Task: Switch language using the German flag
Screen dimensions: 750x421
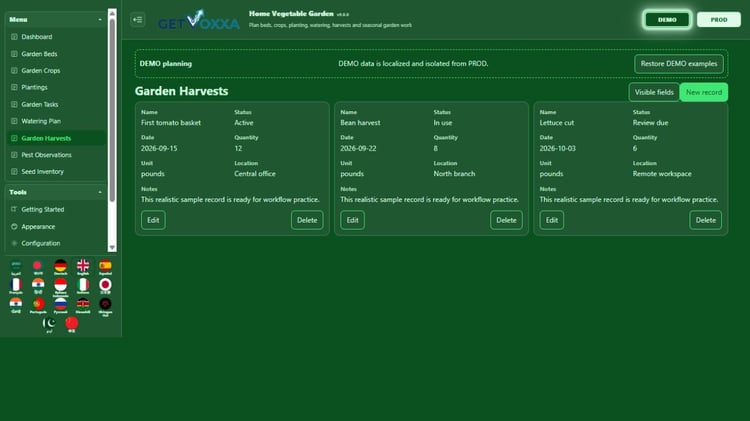Action: coord(60,267)
